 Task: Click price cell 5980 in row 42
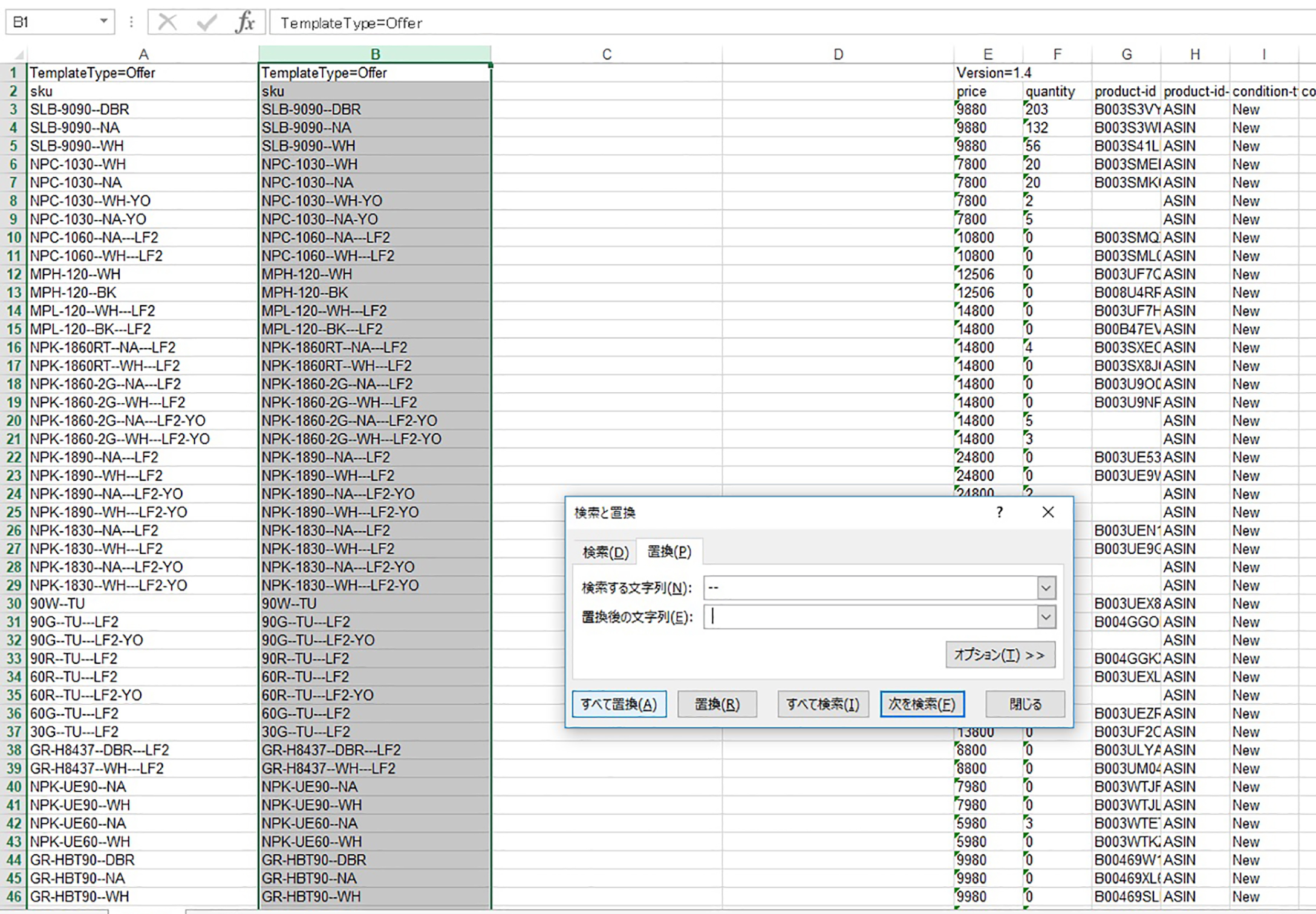click(x=988, y=823)
